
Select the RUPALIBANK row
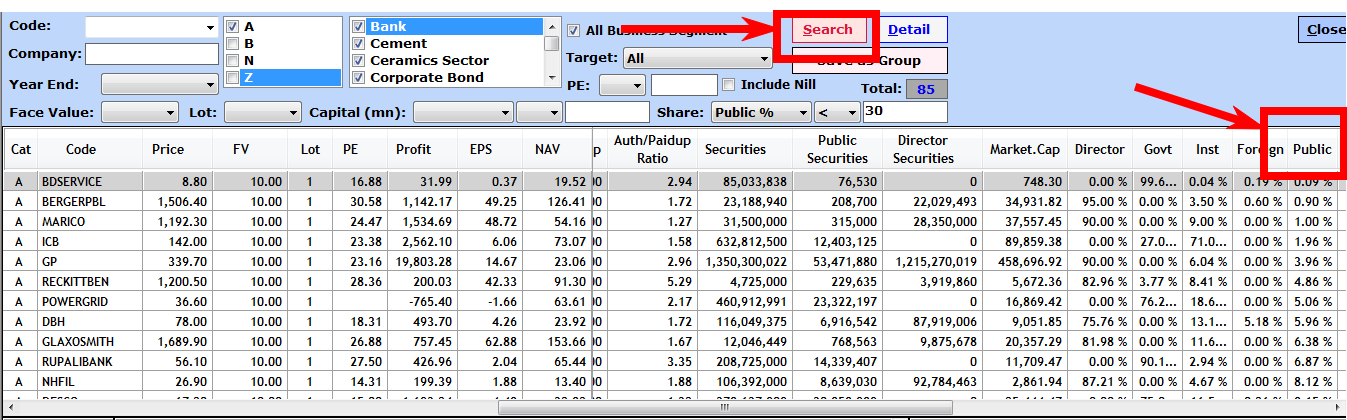671,361
